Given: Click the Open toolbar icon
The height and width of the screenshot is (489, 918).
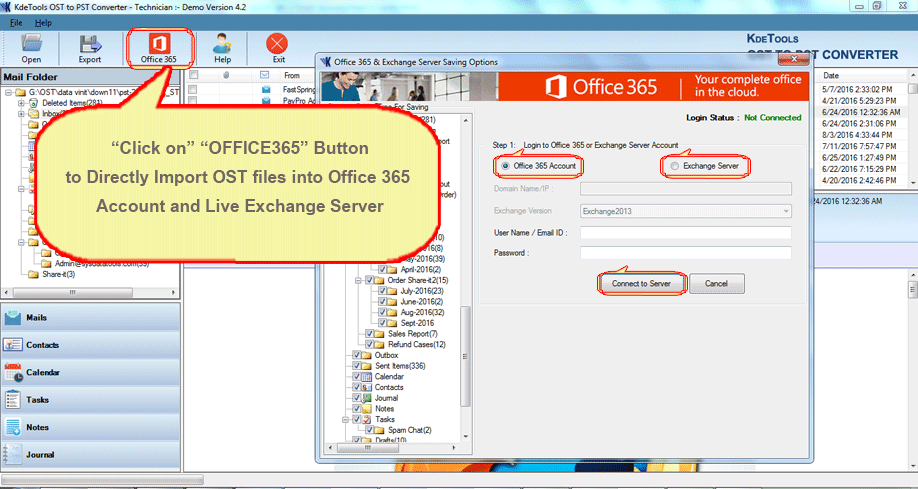Looking at the screenshot, I should coord(31,47).
